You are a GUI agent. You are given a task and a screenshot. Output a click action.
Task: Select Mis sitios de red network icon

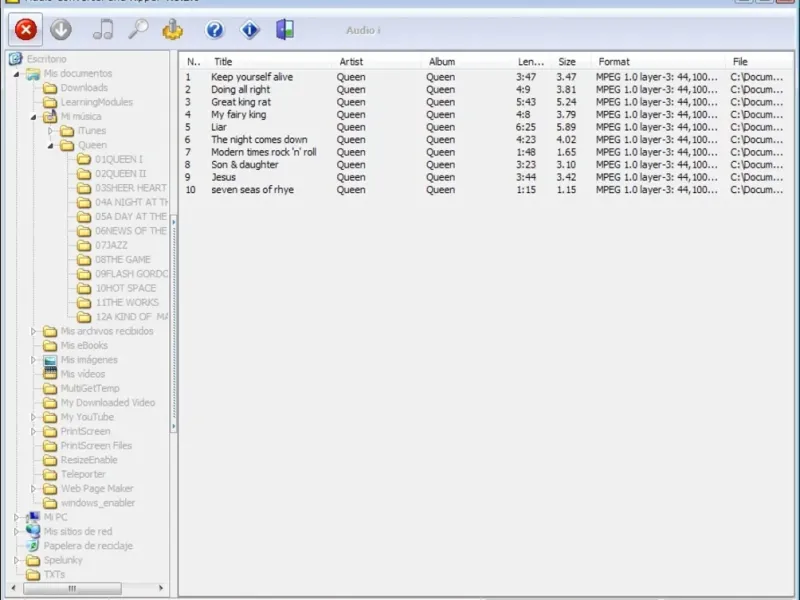click(x=33, y=531)
